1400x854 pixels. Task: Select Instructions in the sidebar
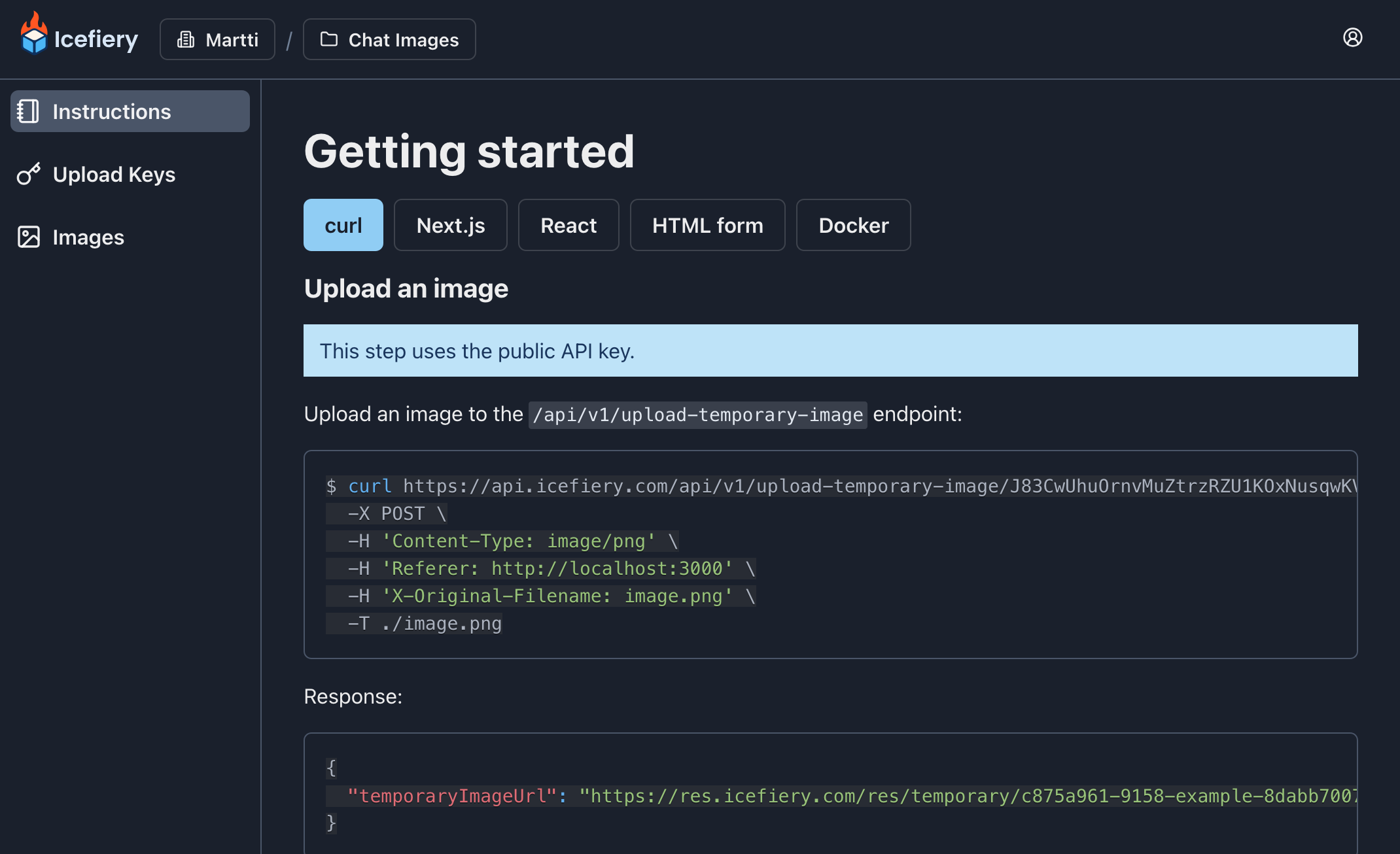click(x=130, y=111)
